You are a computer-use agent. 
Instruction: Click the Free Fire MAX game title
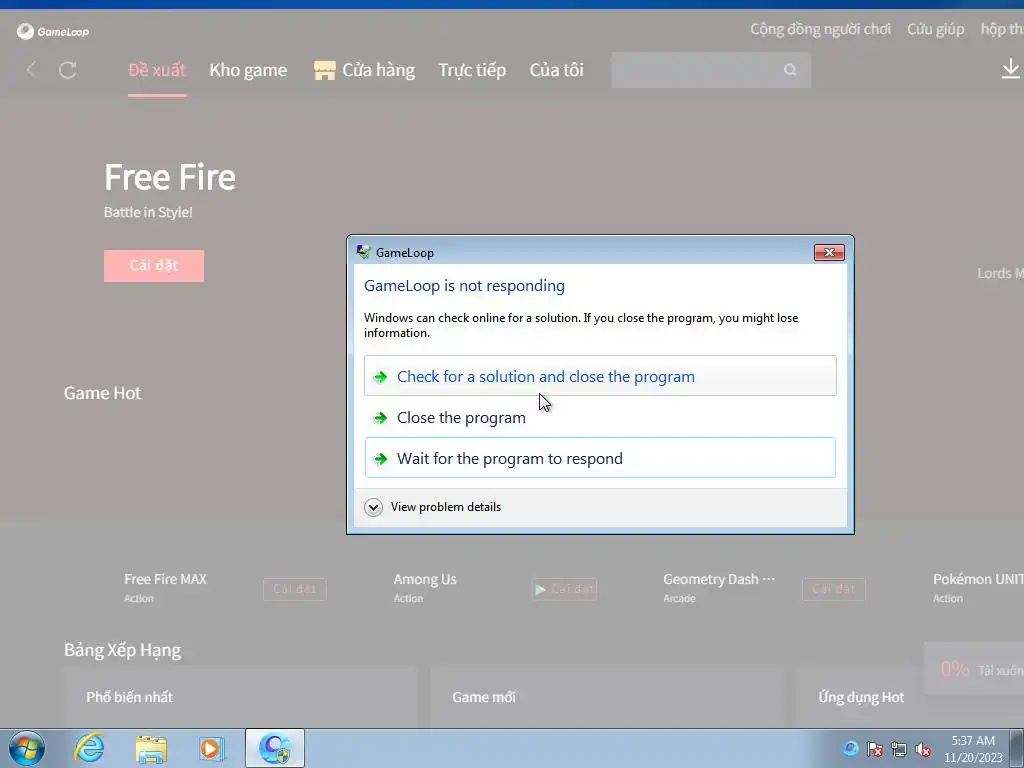pos(165,579)
